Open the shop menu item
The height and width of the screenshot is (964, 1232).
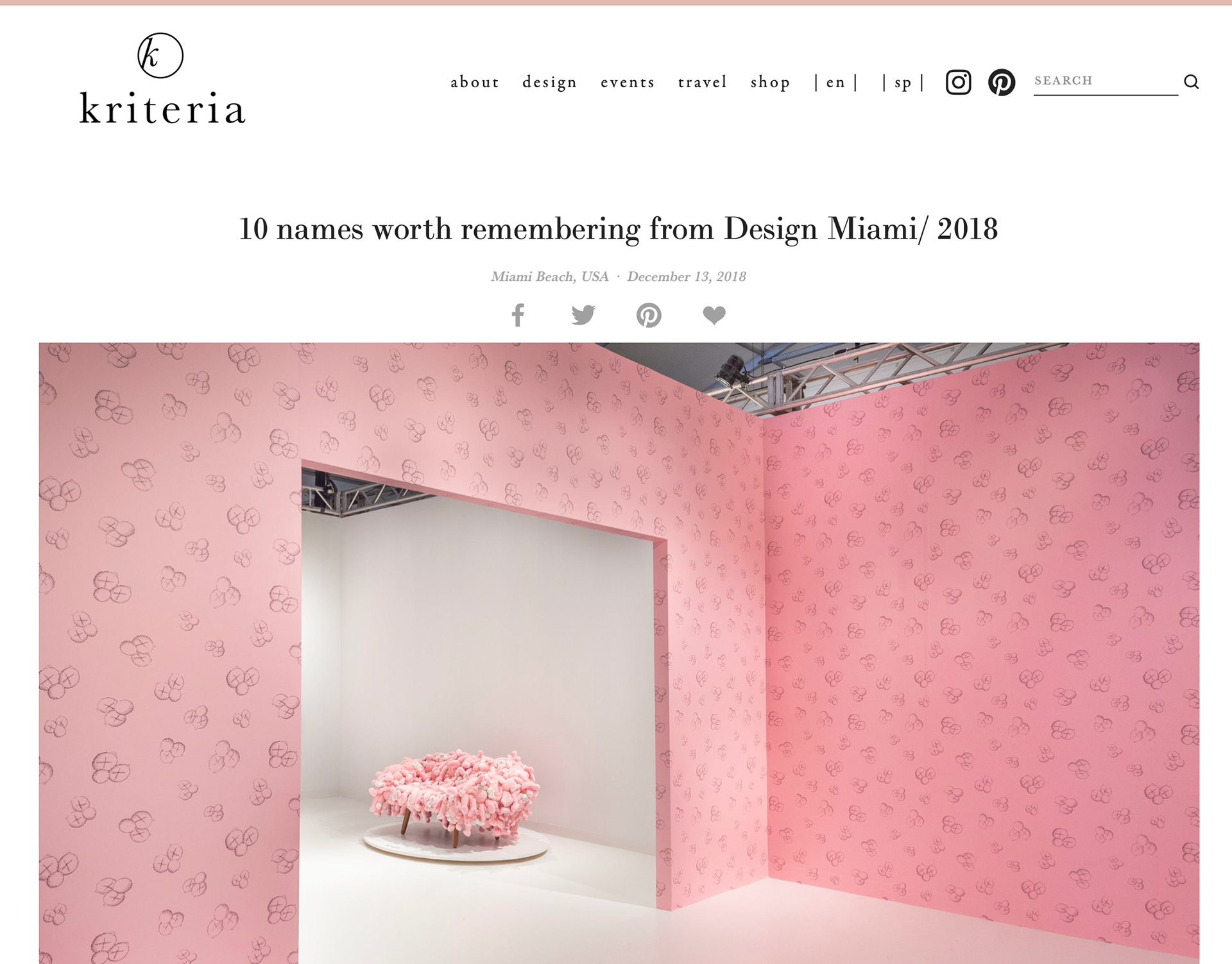pyautogui.click(x=771, y=82)
